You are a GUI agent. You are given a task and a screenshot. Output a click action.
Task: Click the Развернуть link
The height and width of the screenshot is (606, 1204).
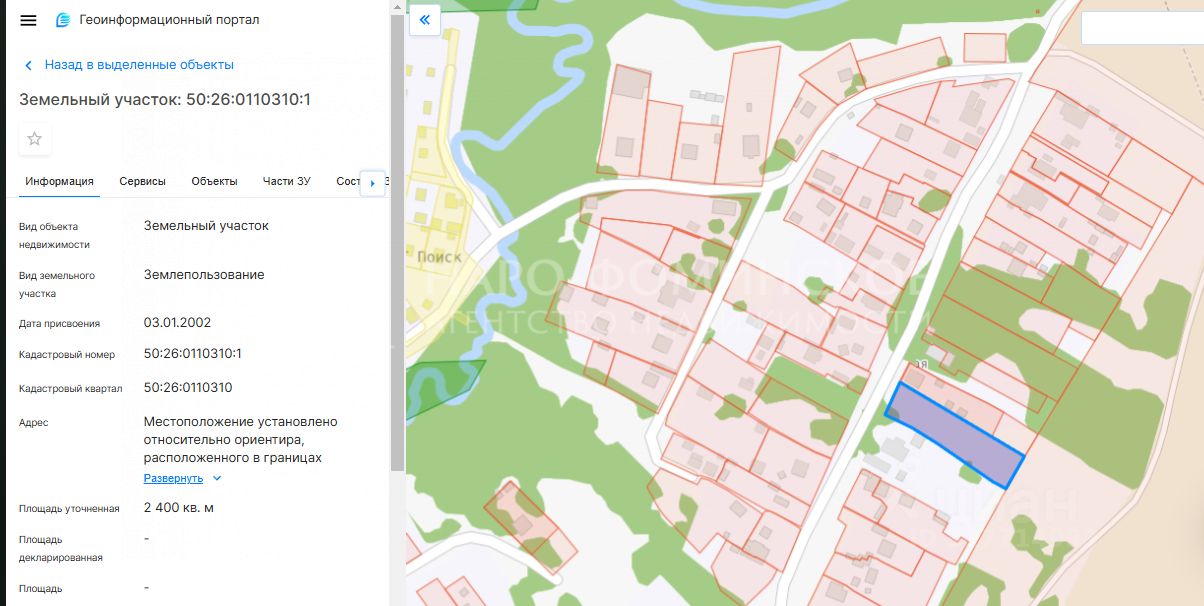[x=173, y=478]
